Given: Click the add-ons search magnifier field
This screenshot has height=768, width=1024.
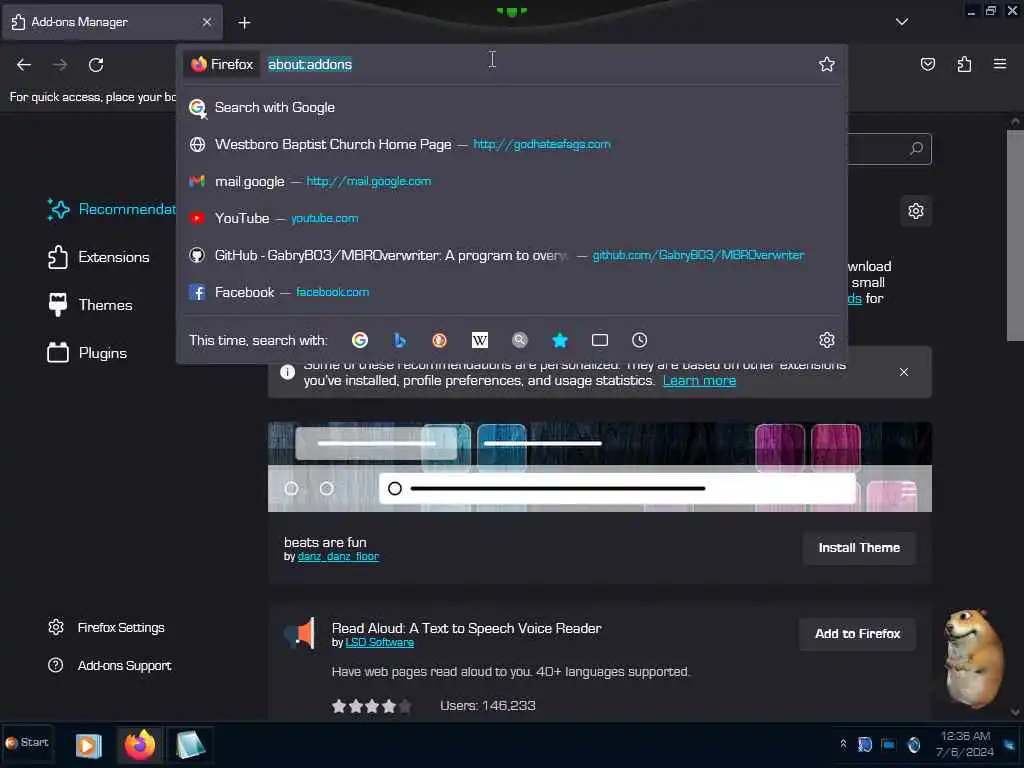Looking at the screenshot, I should (x=916, y=149).
